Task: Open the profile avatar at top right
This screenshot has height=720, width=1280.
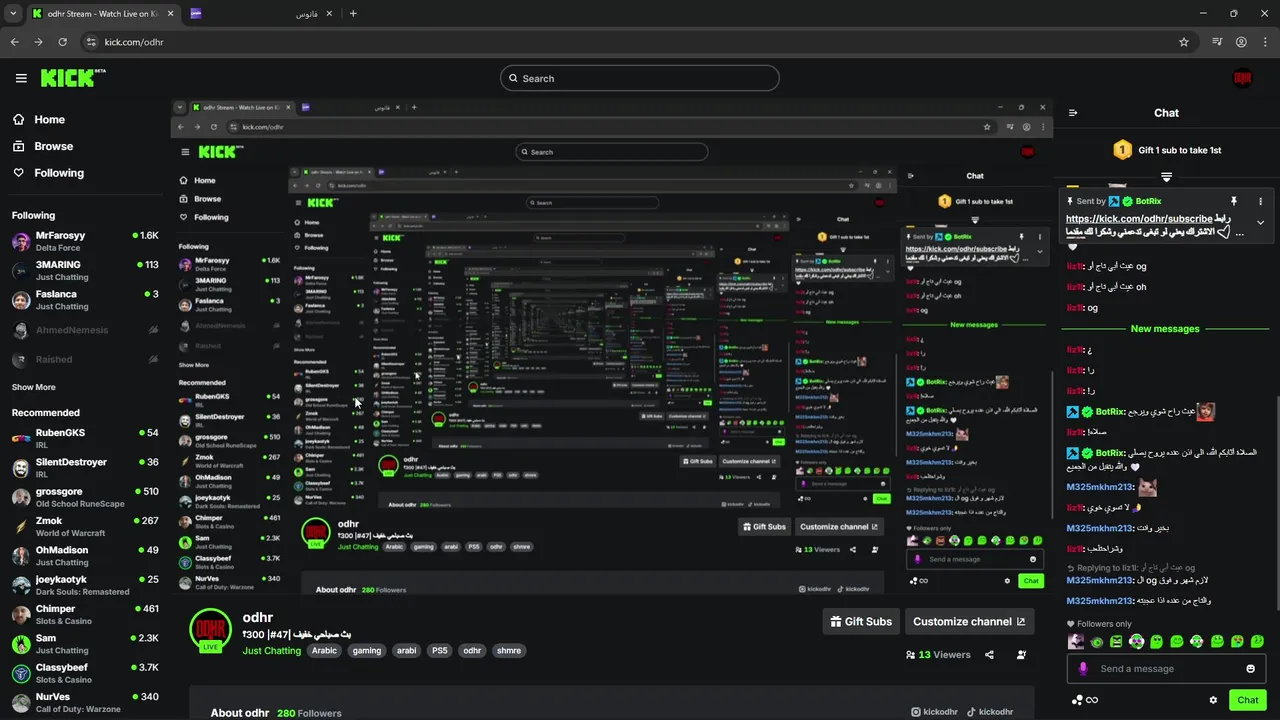Action: tap(1243, 78)
